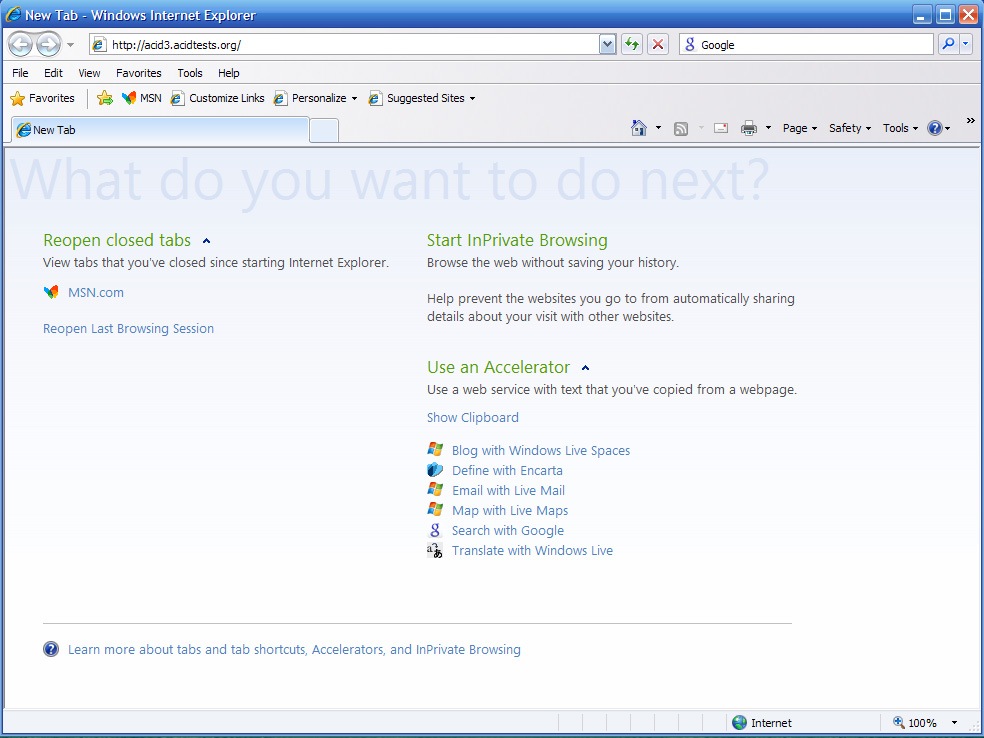The width and height of the screenshot is (984, 738).
Task: Open the Help menu
Action: 228,73
